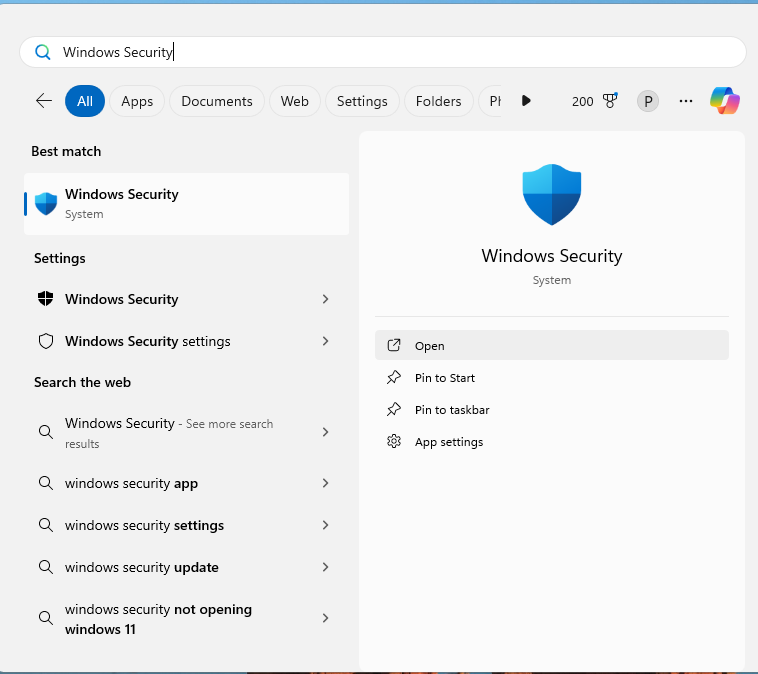Screen dimensions: 758x674
Task: Click magnifier icon beside 'See more search results'
Action: tap(46, 432)
